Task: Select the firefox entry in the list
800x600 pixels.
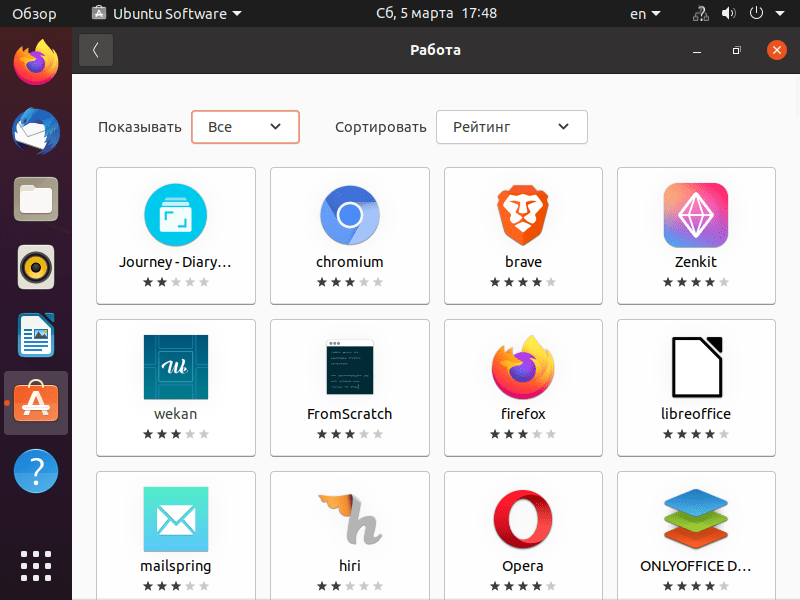Action: (522, 387)
